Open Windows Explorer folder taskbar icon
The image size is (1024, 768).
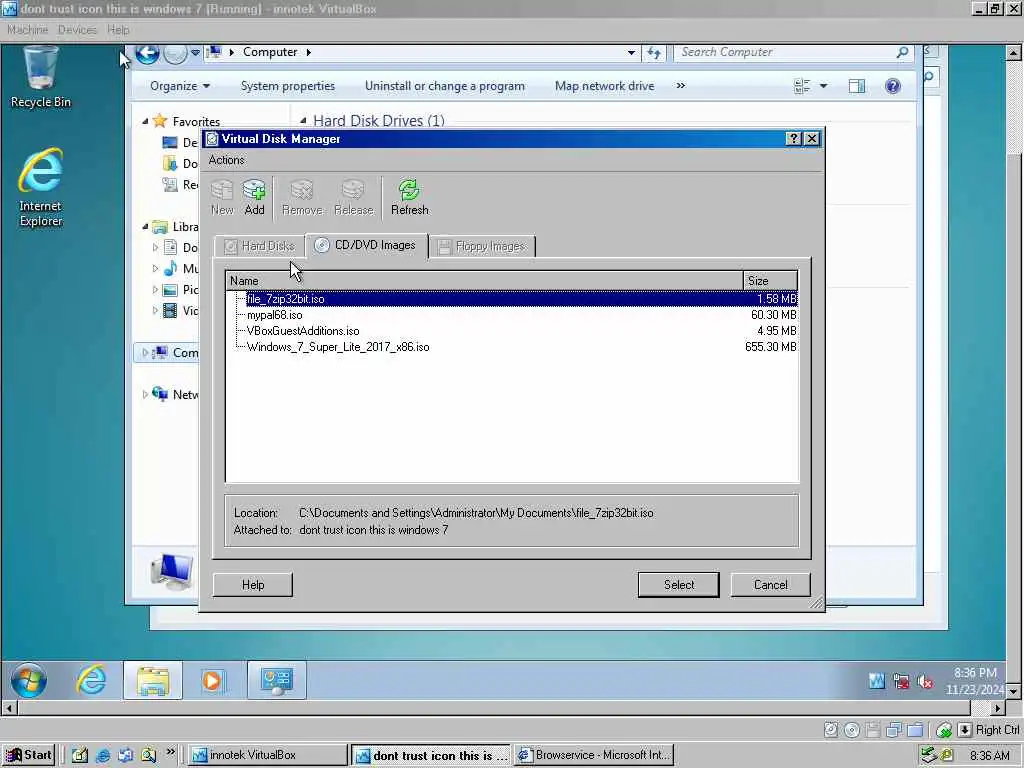coord(153,680)
